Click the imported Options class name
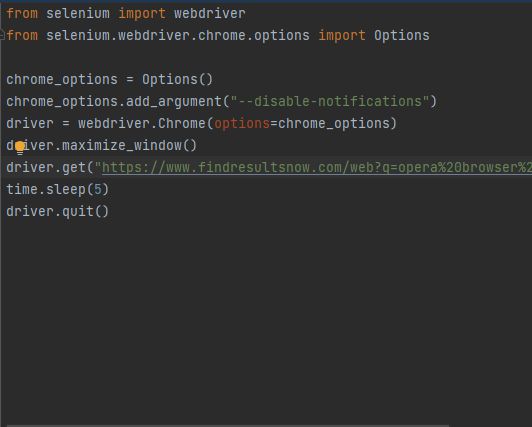Viewport: 532px width, 427px height. [x=402, y=36]
